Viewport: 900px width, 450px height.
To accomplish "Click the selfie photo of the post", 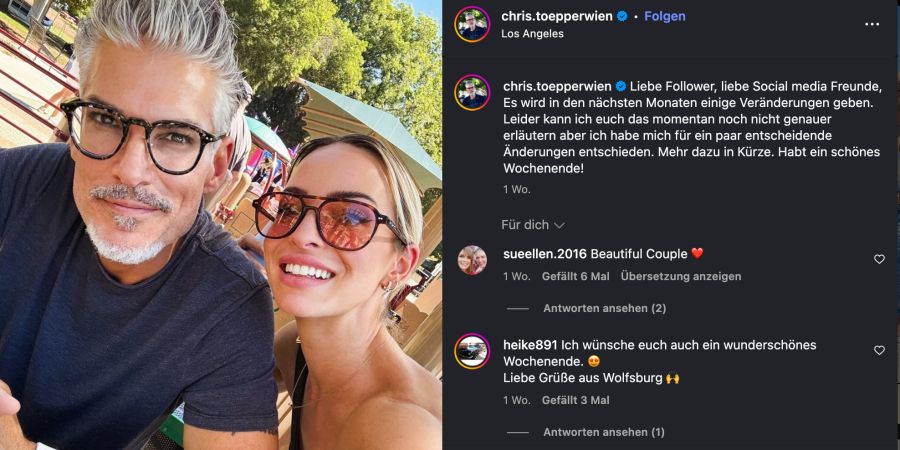I will point(221,225).
